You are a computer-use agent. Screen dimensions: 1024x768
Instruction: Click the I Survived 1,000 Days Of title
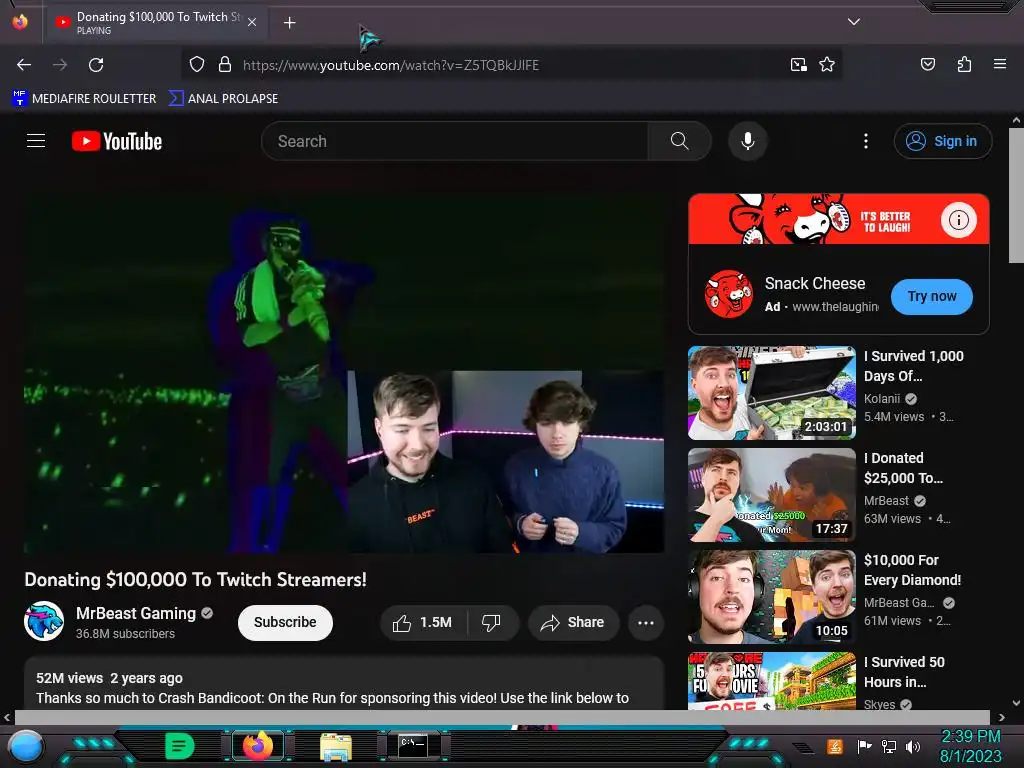click(x=914, y=366)
